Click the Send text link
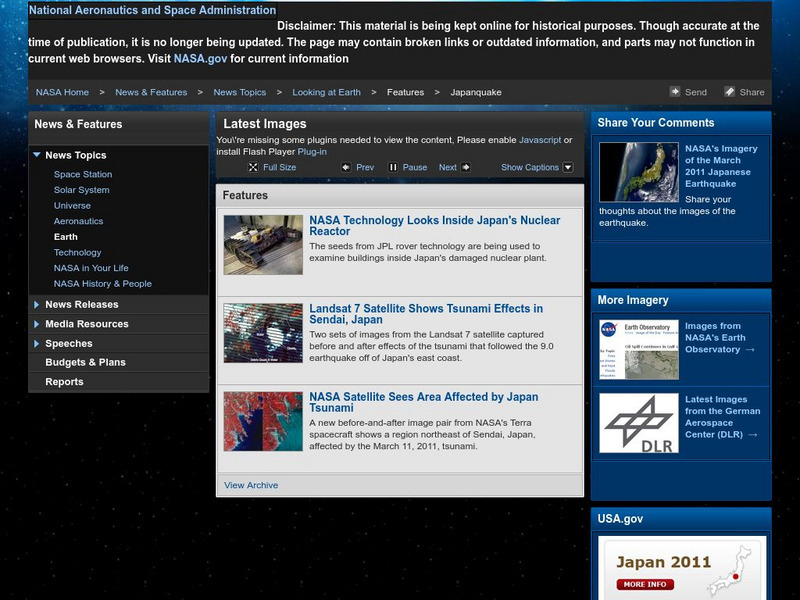 coord(696,92)
